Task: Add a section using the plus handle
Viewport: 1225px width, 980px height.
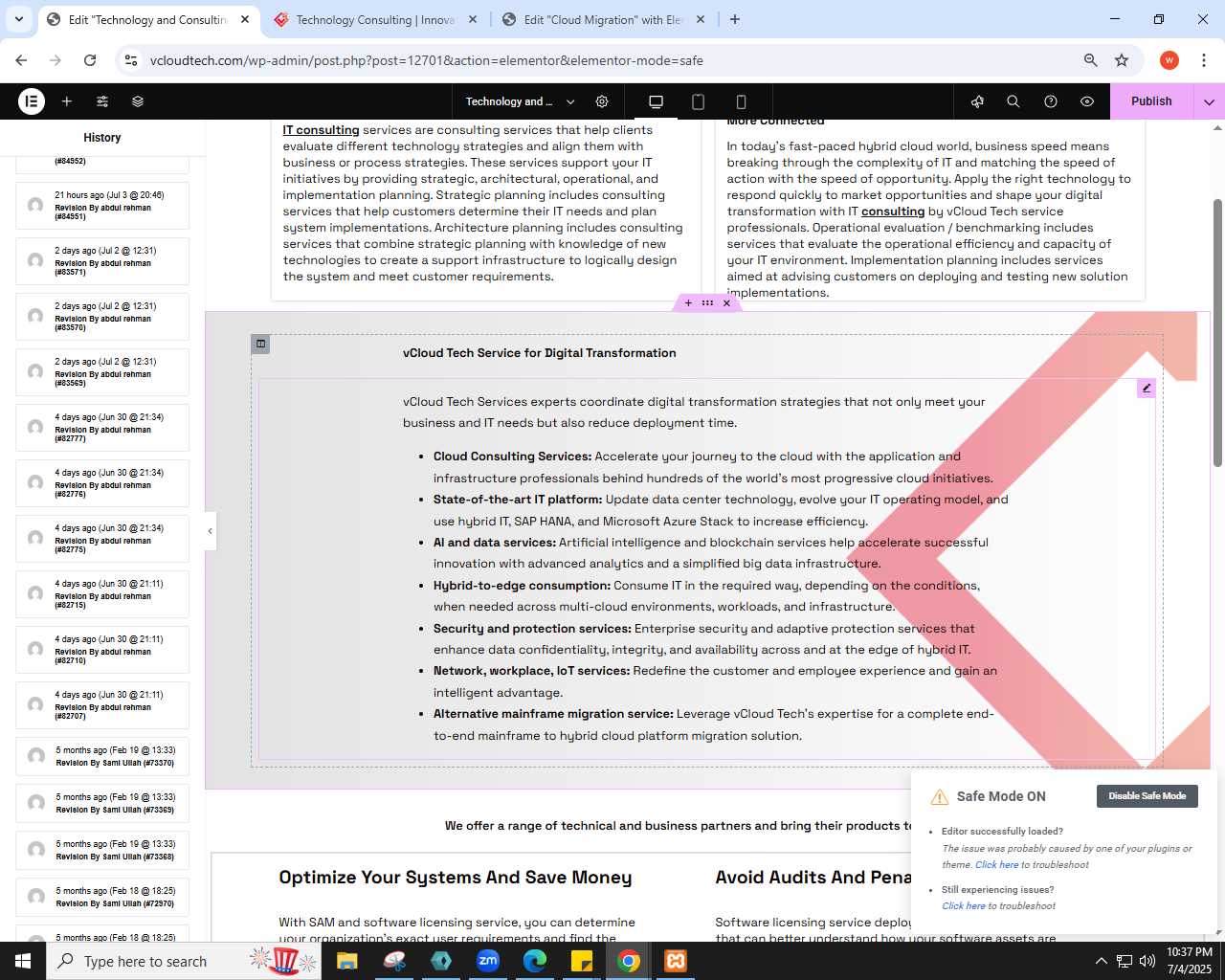Action: tap(688, 303)
